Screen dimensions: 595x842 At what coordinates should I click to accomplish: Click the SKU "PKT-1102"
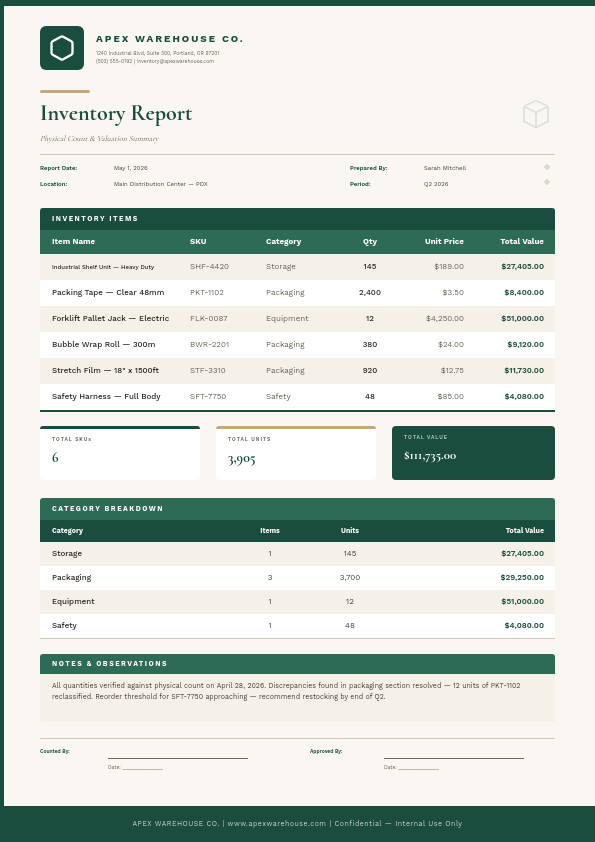207,293
